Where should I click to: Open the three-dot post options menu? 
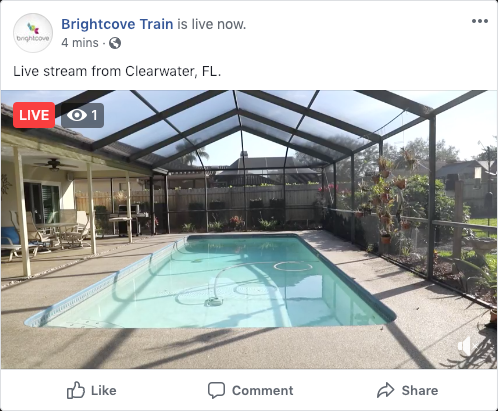pyautogui.click(x=480, y=21)
